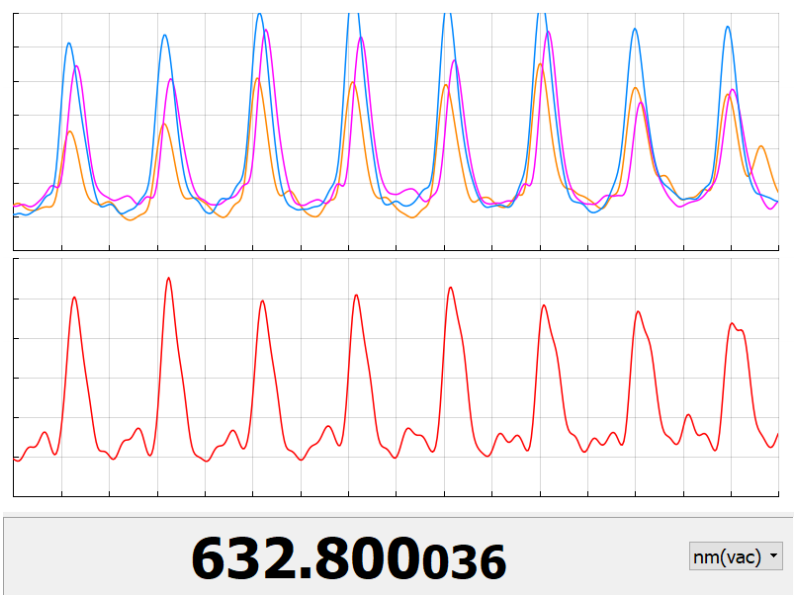Click the first magenta peak in upper plot

(76, 67)
